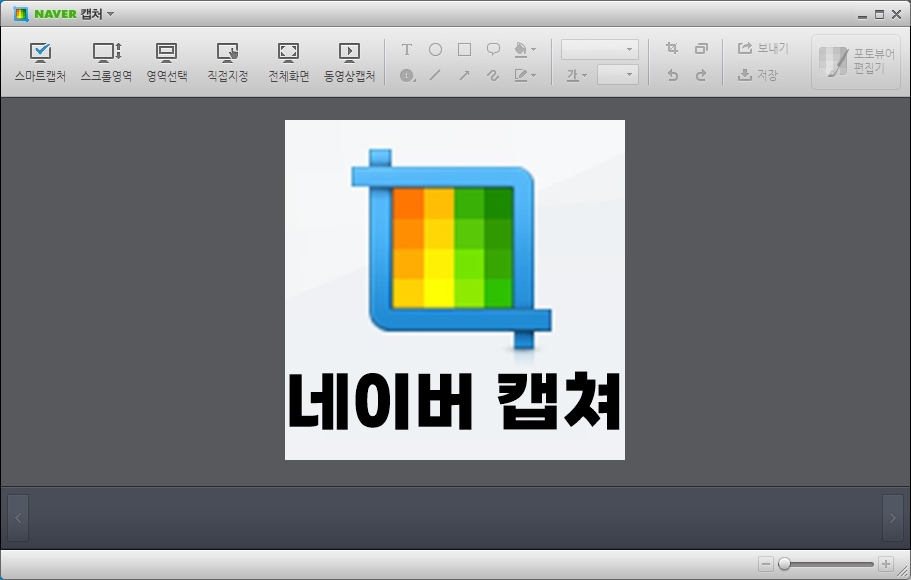
Task: Open the 포토뷰어 편집기 editor
Action: [x=856, y=62]
